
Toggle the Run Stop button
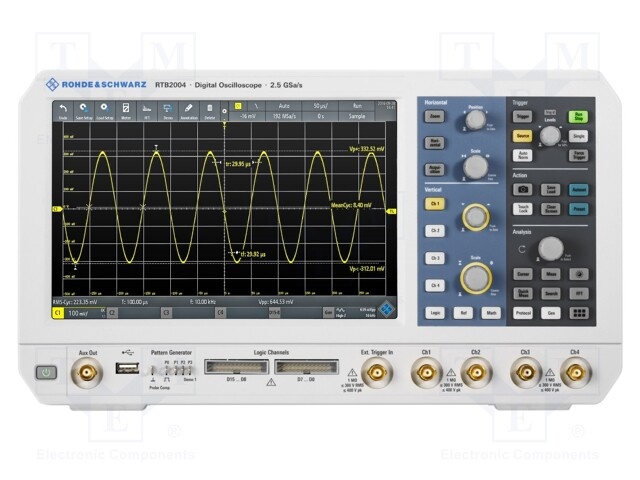point(578,116)
